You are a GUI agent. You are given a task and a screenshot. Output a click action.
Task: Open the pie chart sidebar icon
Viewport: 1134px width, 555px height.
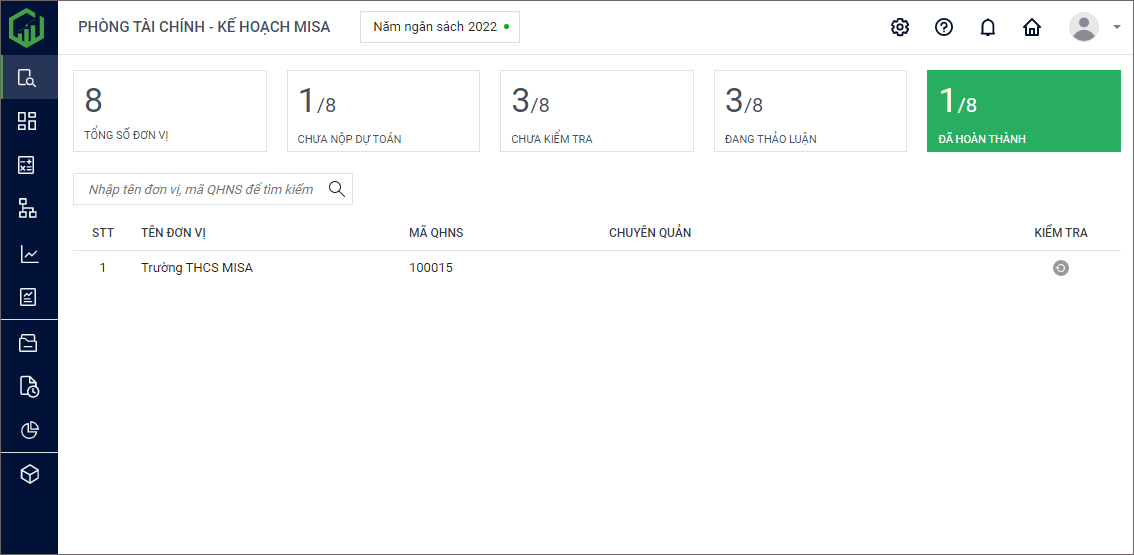point(28,430)
